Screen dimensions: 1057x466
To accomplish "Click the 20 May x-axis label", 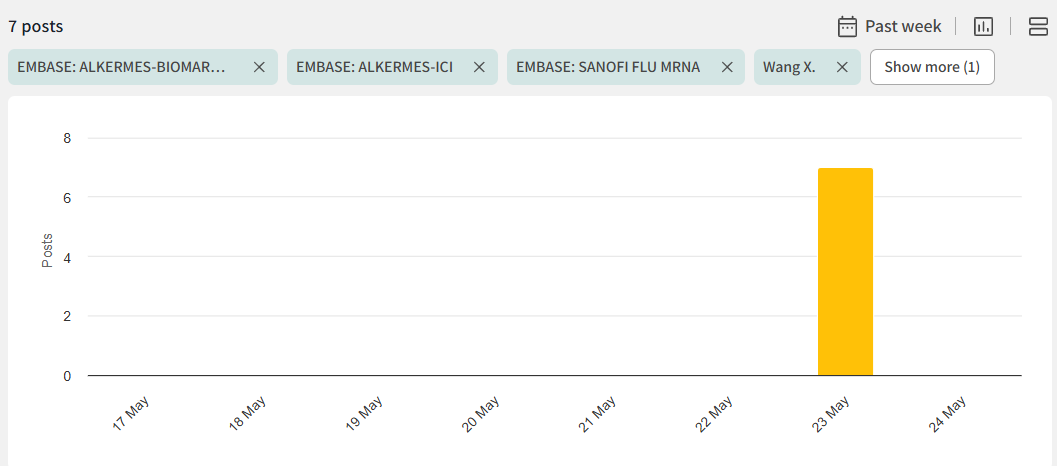I will 481,413.
